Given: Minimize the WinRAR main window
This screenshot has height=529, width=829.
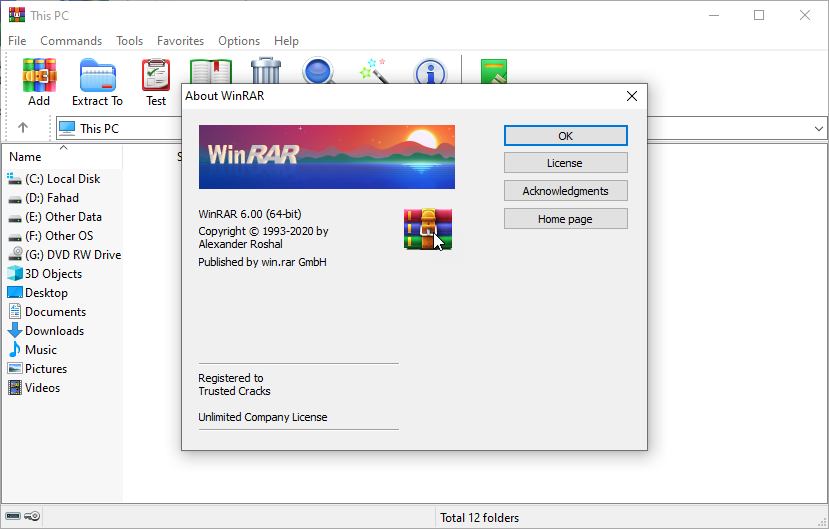Looking at the screenshot, I should coord(714,15).
